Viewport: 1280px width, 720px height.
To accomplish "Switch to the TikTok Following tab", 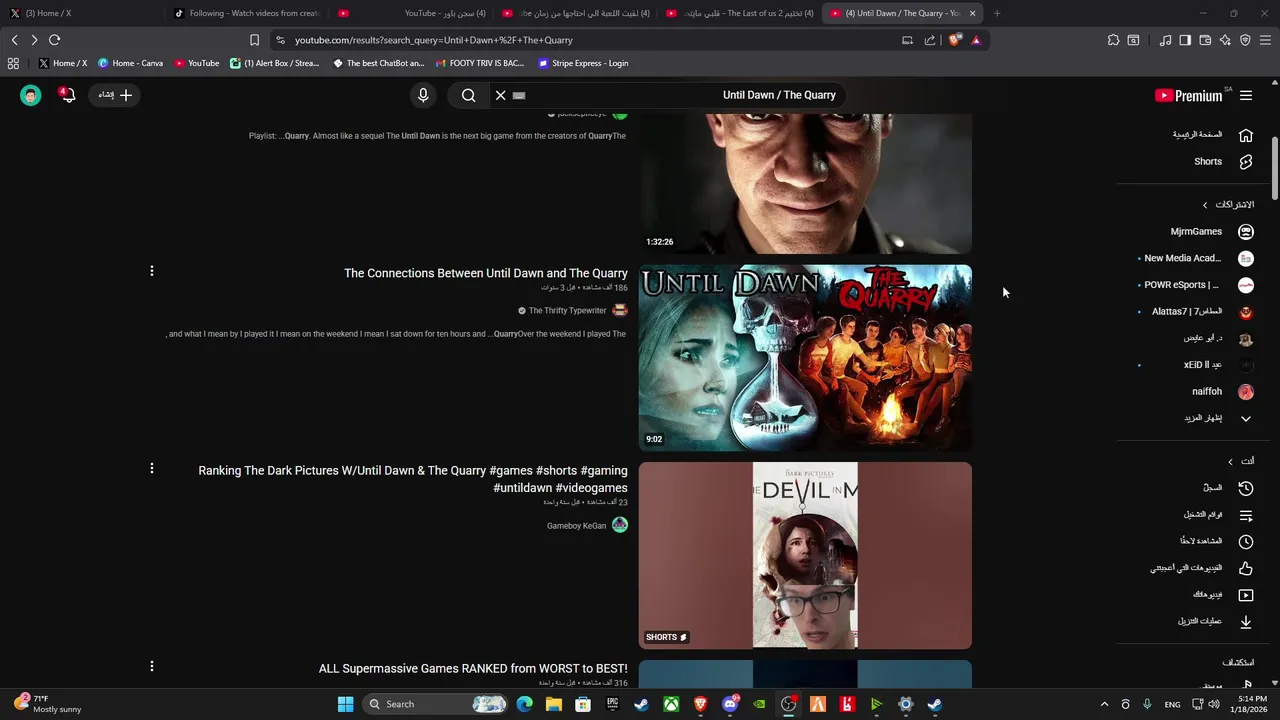I will [x=246, y=13].
